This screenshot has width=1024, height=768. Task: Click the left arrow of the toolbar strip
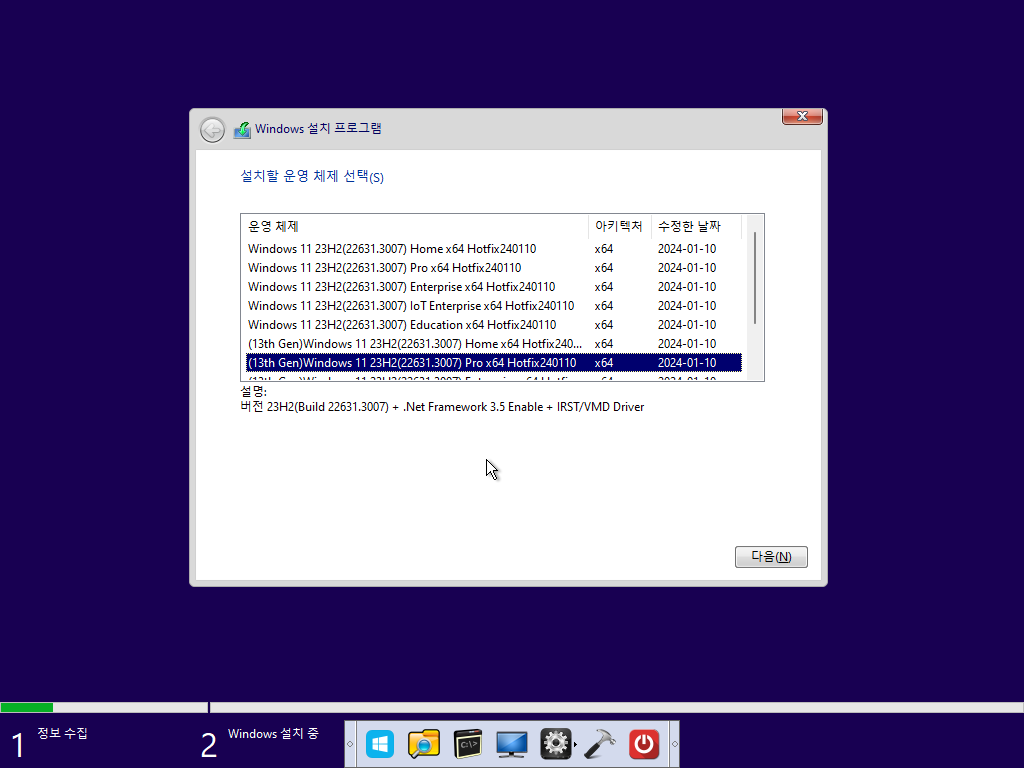(350, 744)
